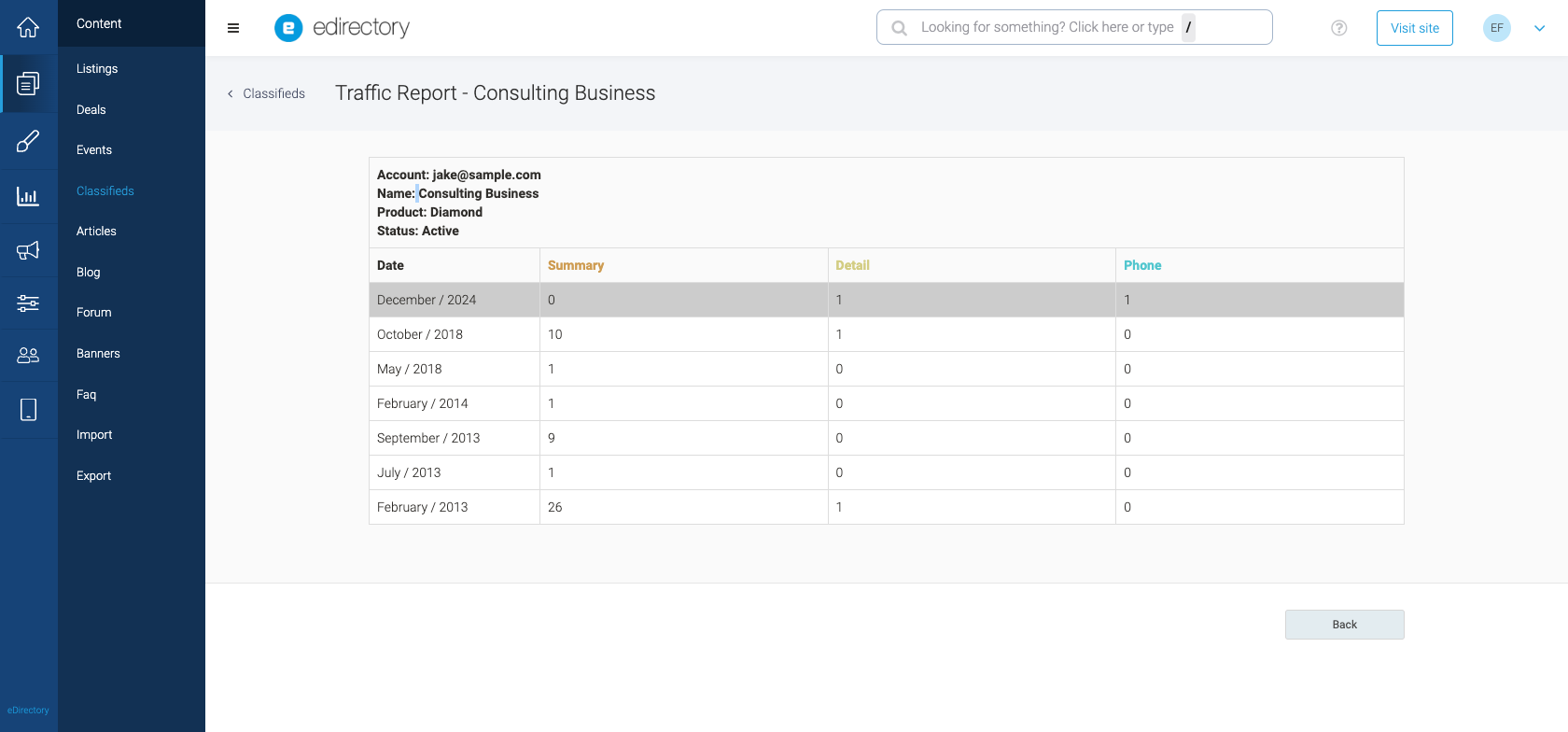Focus the search input field
Screen dimensions: 1568x732
[x=1045, y=28]
